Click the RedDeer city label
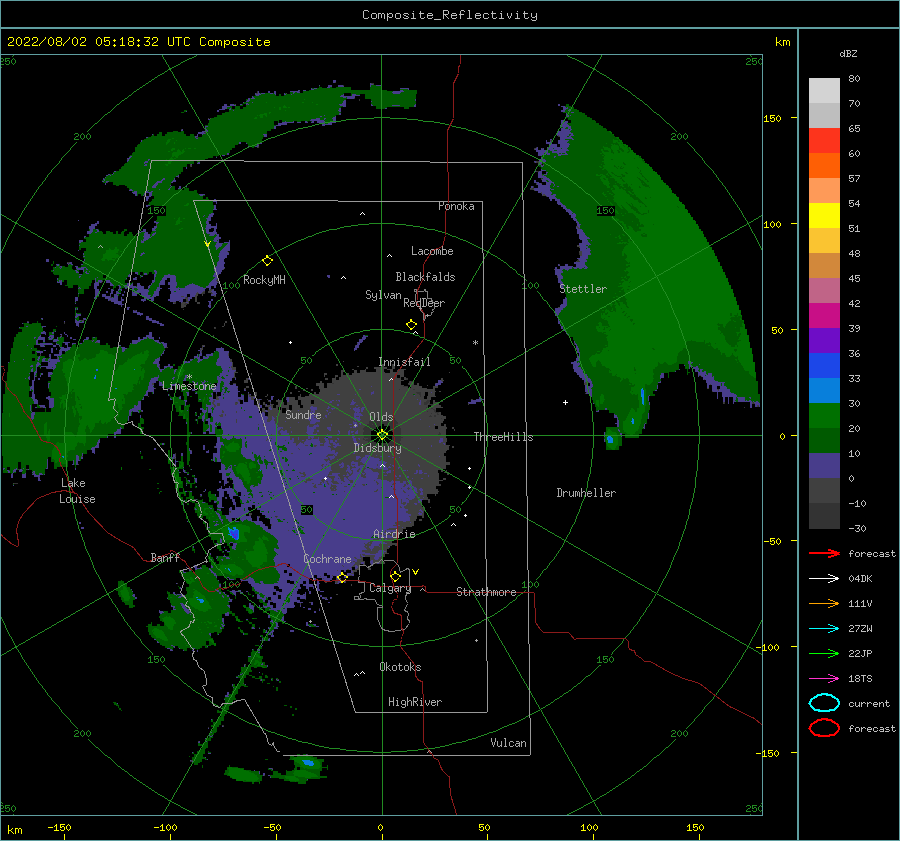 tap(424, 303)
